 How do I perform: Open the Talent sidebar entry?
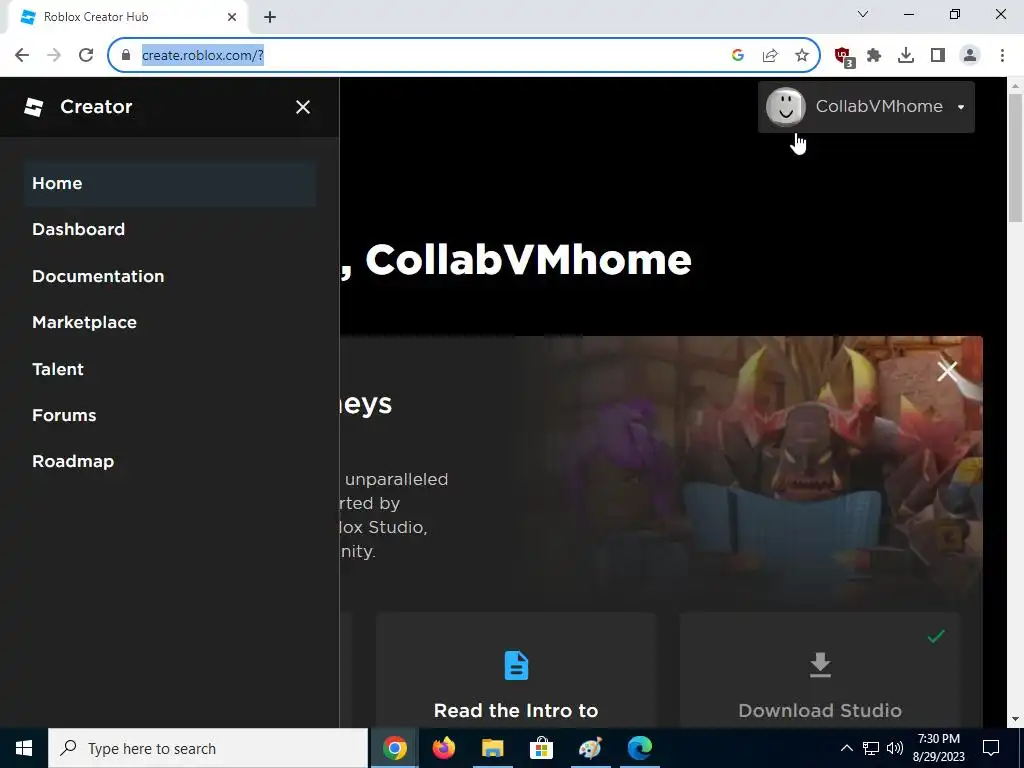(58, 370)
